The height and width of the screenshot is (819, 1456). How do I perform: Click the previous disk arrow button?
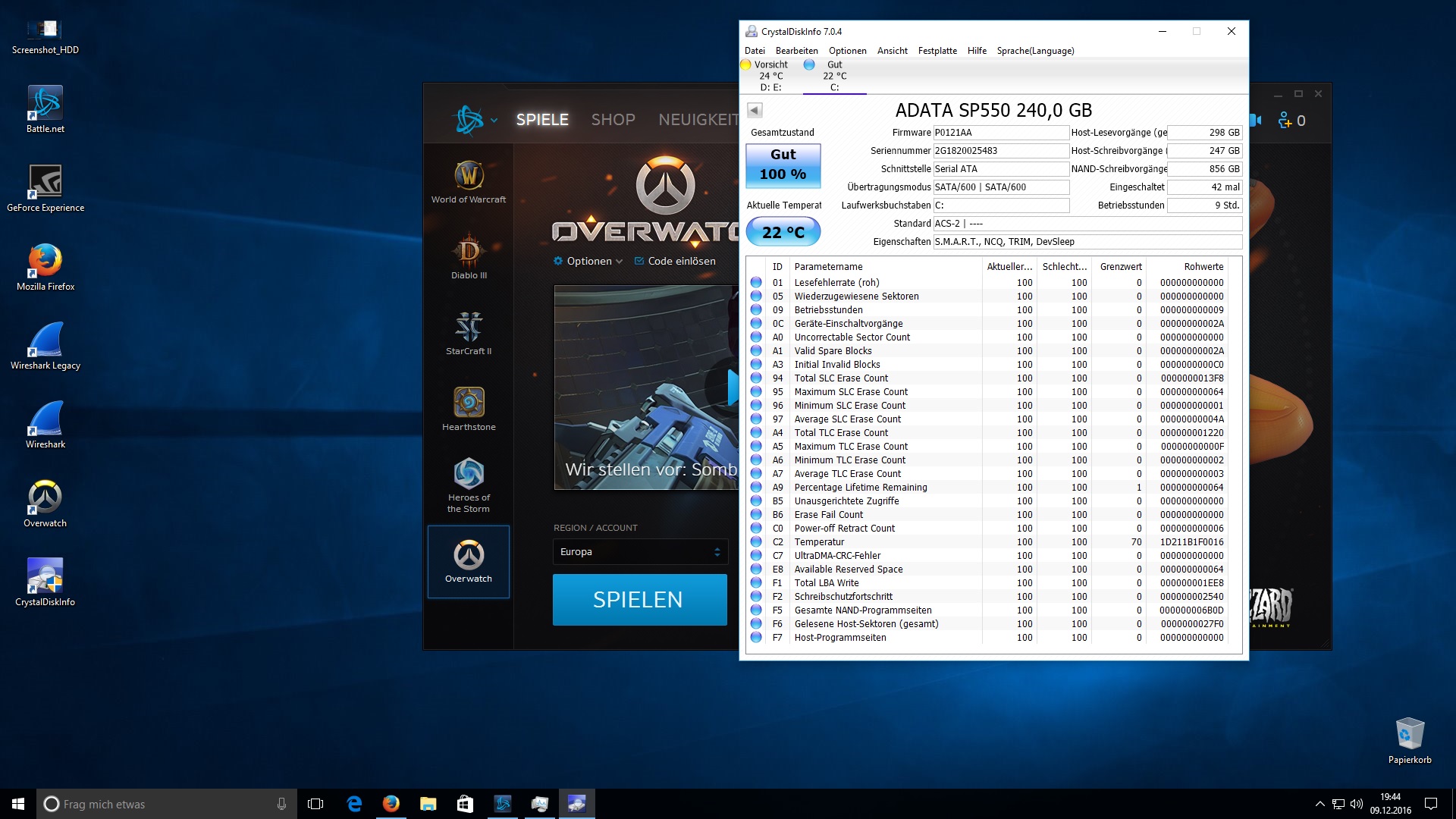pyautogui.click(x=755, y=111)
